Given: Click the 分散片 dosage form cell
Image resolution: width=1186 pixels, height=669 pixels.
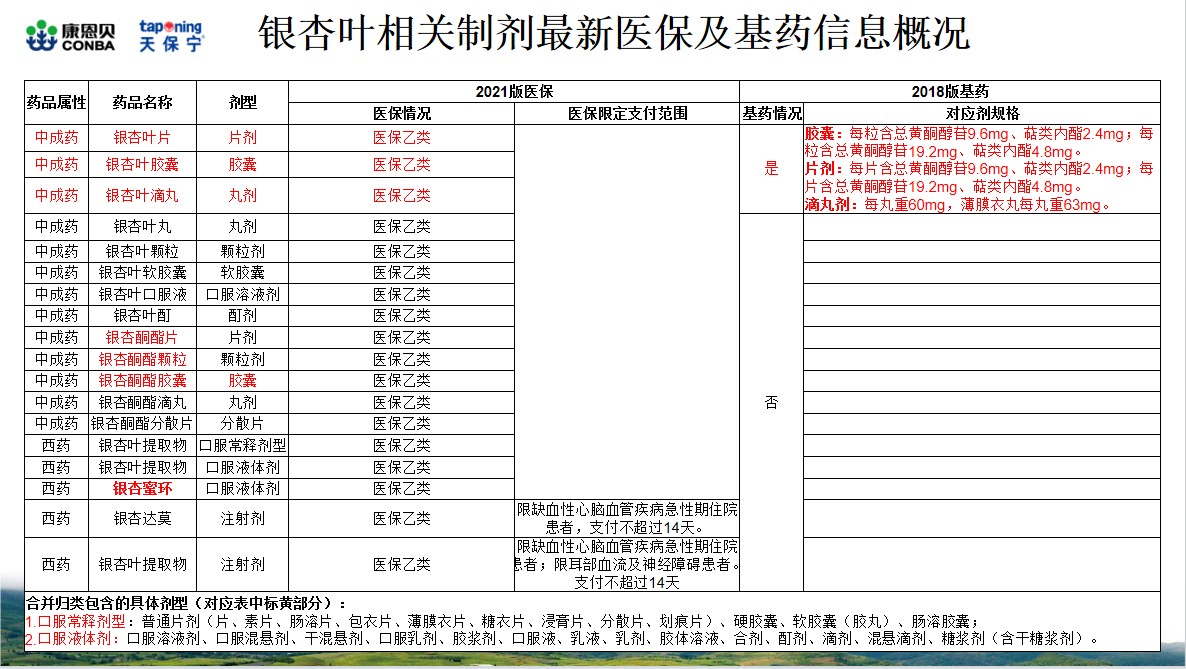Looking at the screenshot, I should pyautogui.click(x=243, y=424).
